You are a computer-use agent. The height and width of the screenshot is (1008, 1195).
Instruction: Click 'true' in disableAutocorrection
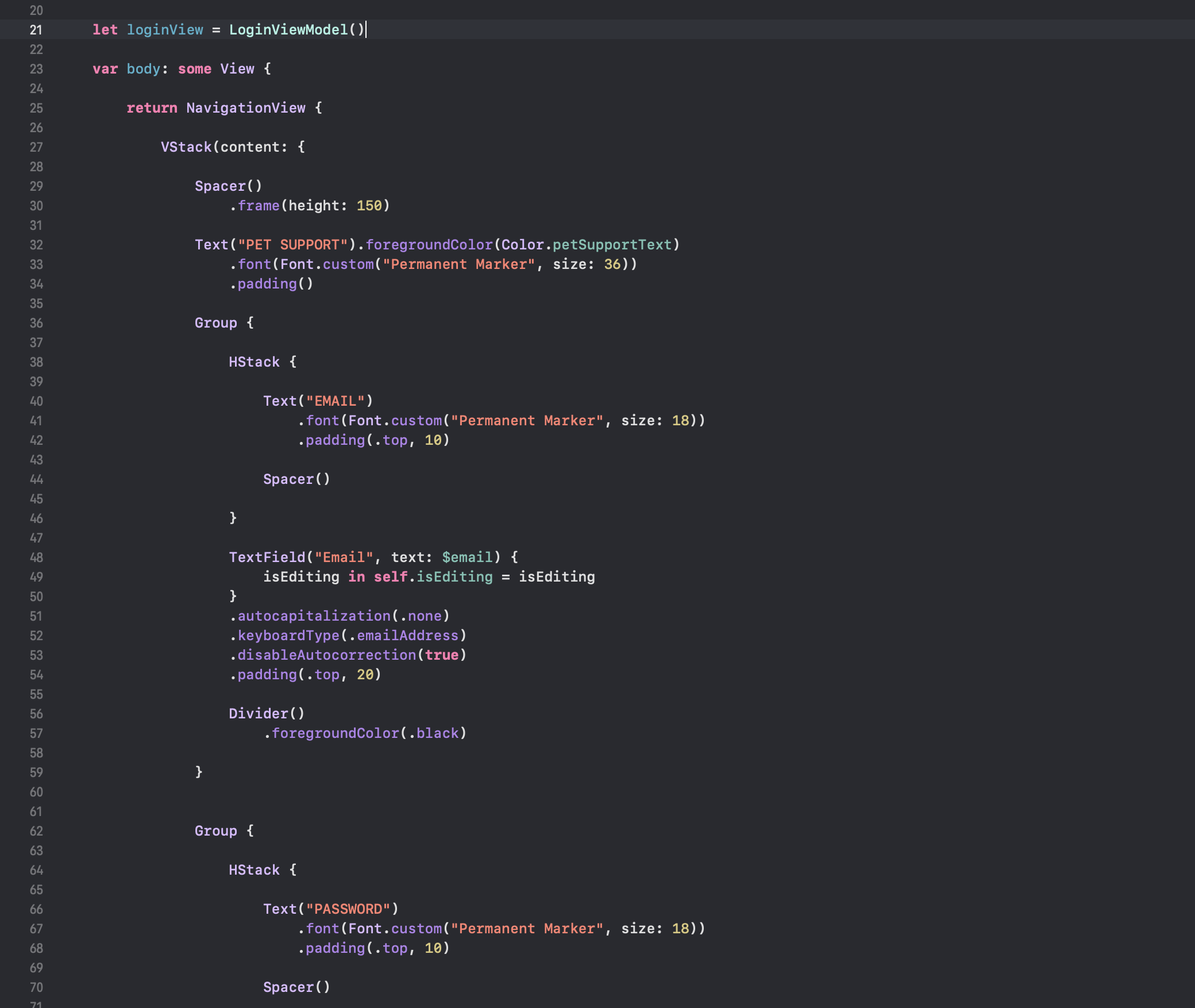pyautogui.click(x=442, y=655)
